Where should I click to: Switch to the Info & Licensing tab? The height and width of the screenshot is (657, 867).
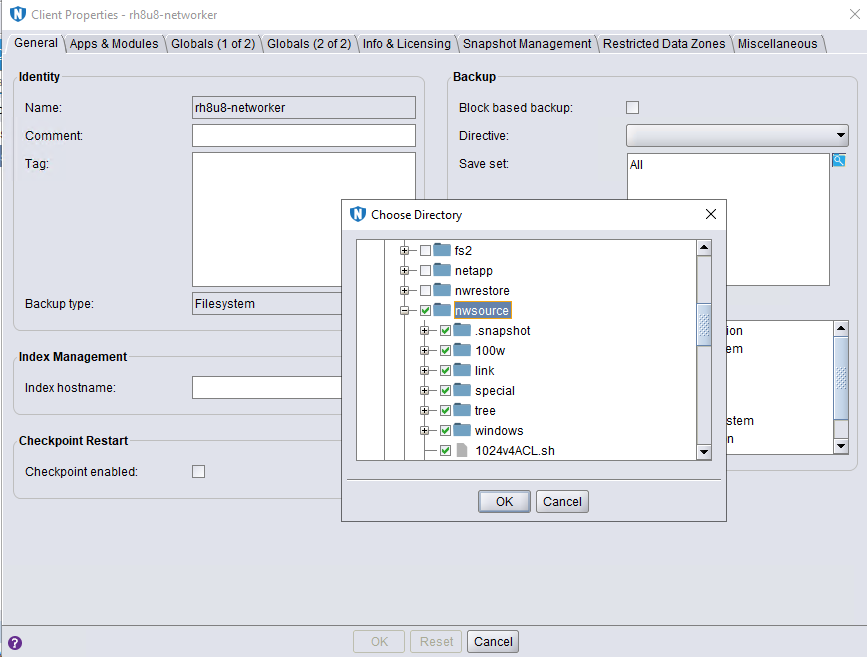point(406,44)
